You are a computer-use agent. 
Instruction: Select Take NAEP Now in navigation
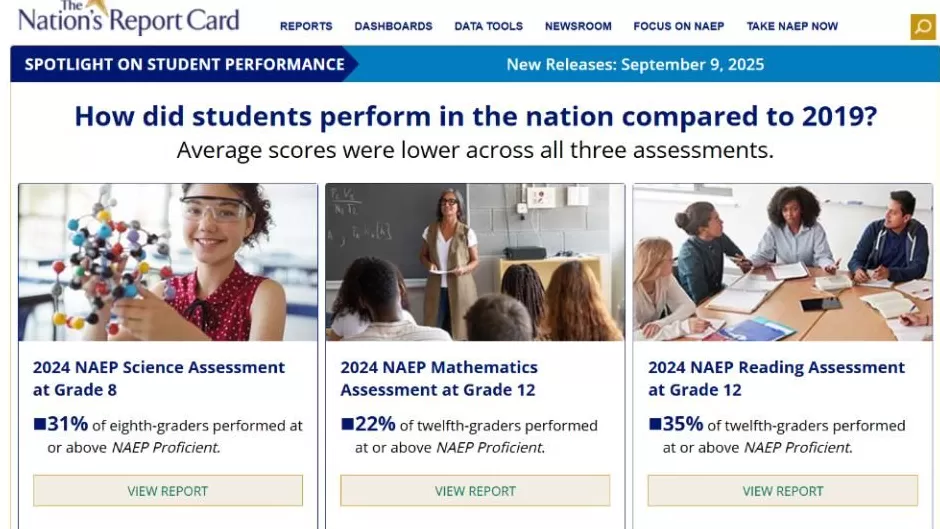pyautogui.click(x=792, y=27)
